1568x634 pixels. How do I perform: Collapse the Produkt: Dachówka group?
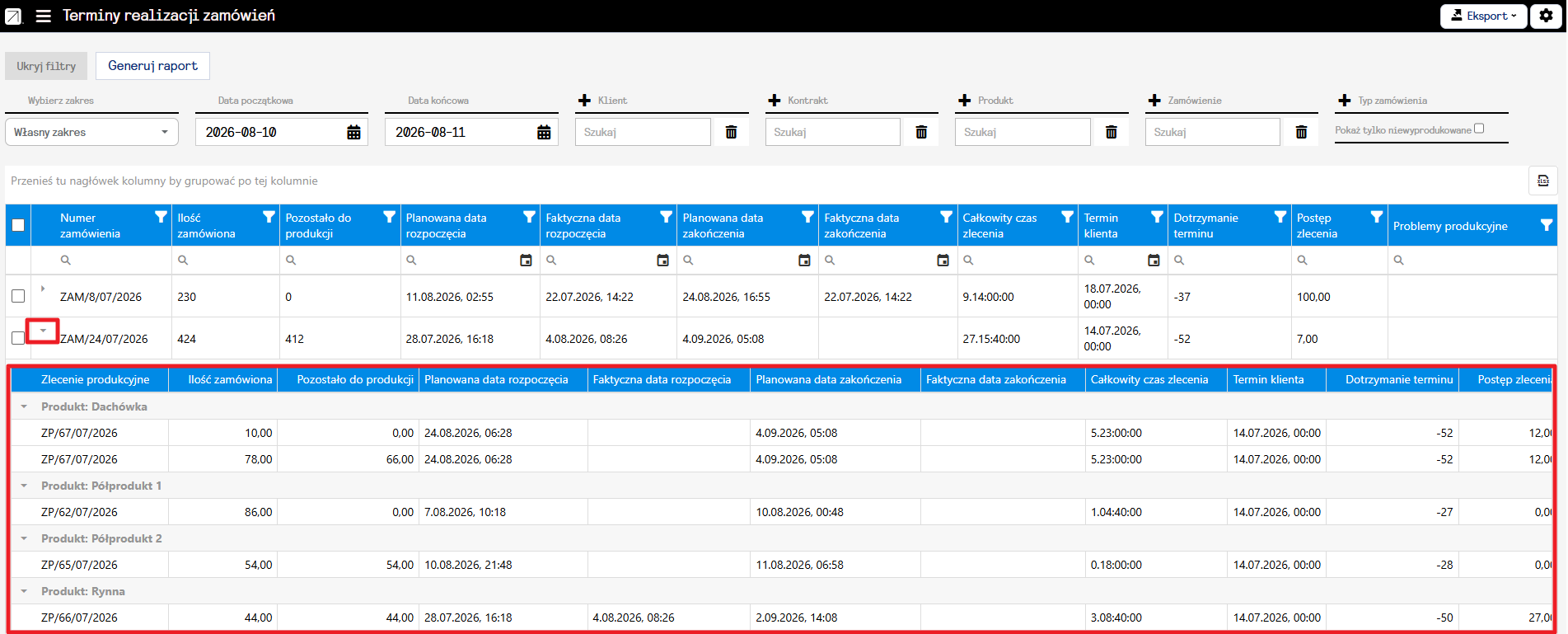pyautogui.click(x=24, y=406)
